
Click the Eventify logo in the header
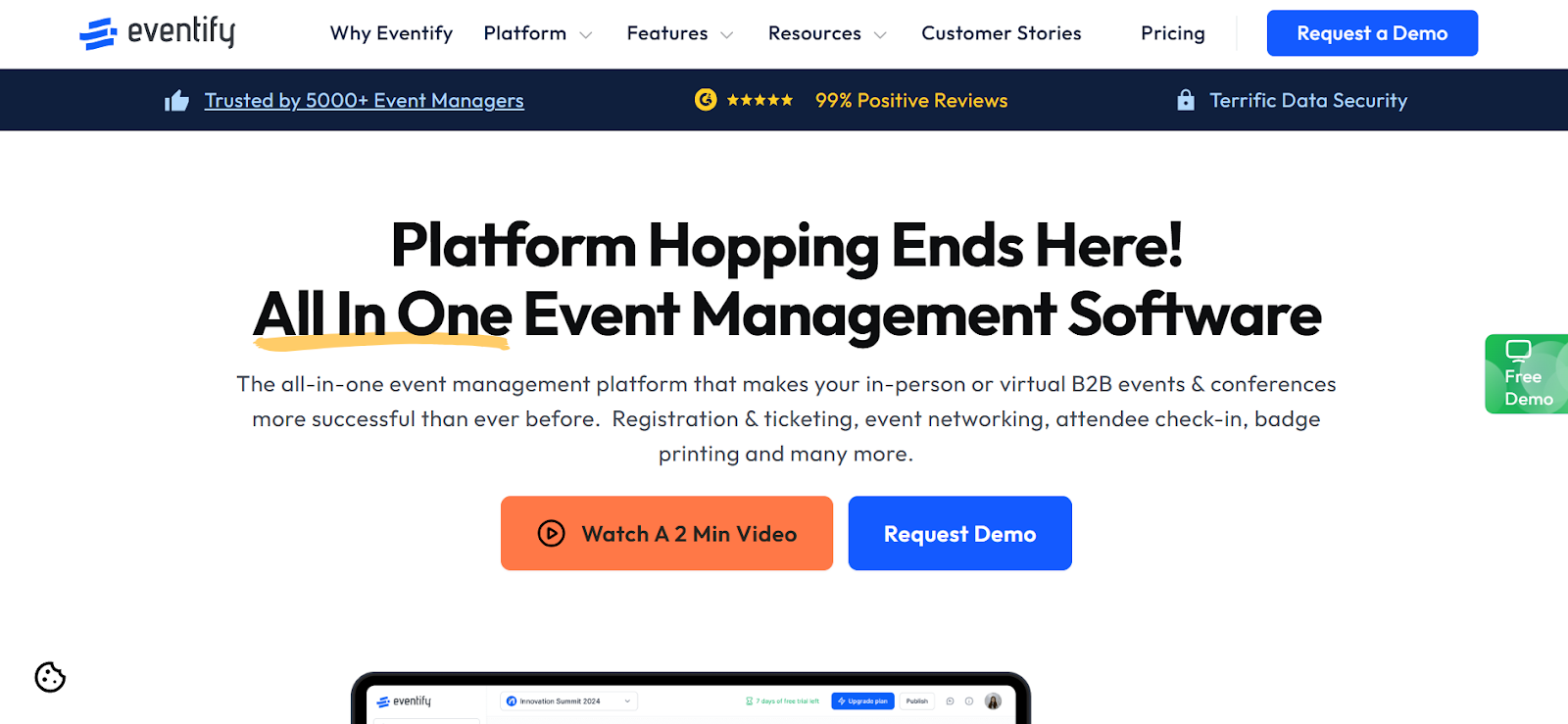pos(157,33)
